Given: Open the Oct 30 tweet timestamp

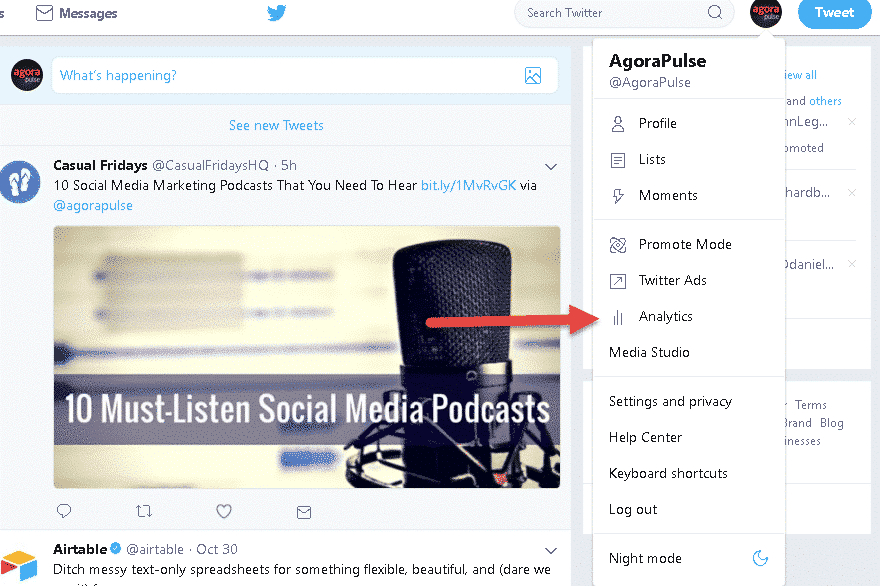Looking at the screenshot, I should tap(217, 549).
